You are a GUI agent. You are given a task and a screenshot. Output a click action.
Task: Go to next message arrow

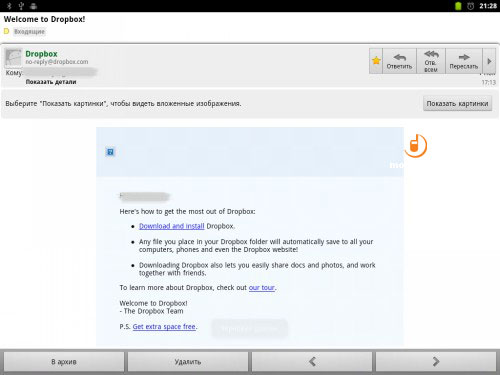[x=436, y=362]
